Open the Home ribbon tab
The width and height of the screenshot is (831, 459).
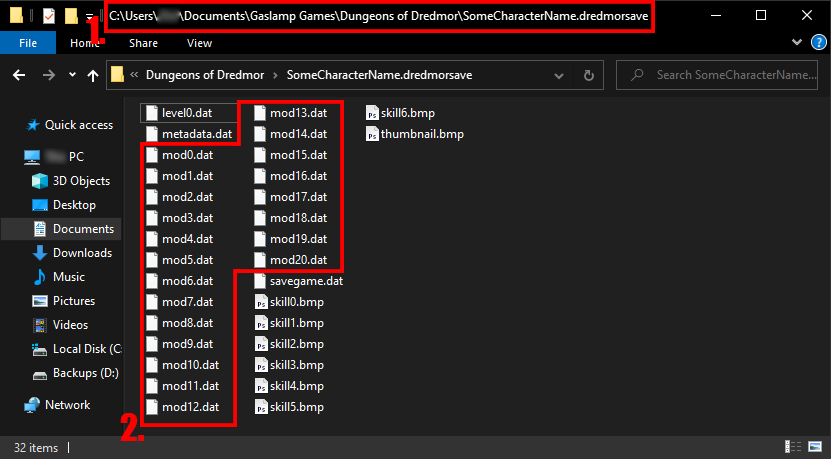tap(85, 43)
